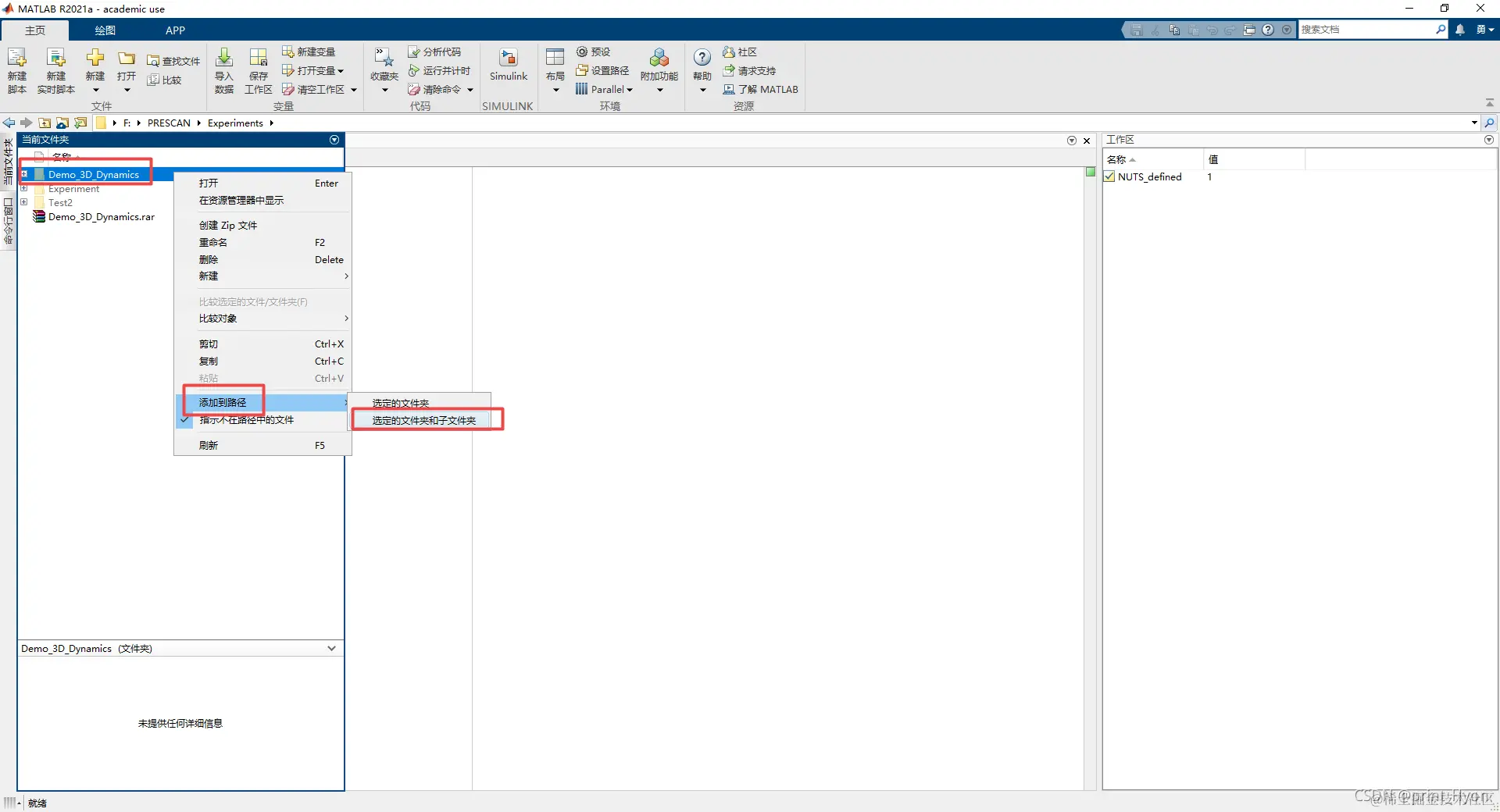Click Analyze Code (分析代码) in the ribbon

[434, 52]
